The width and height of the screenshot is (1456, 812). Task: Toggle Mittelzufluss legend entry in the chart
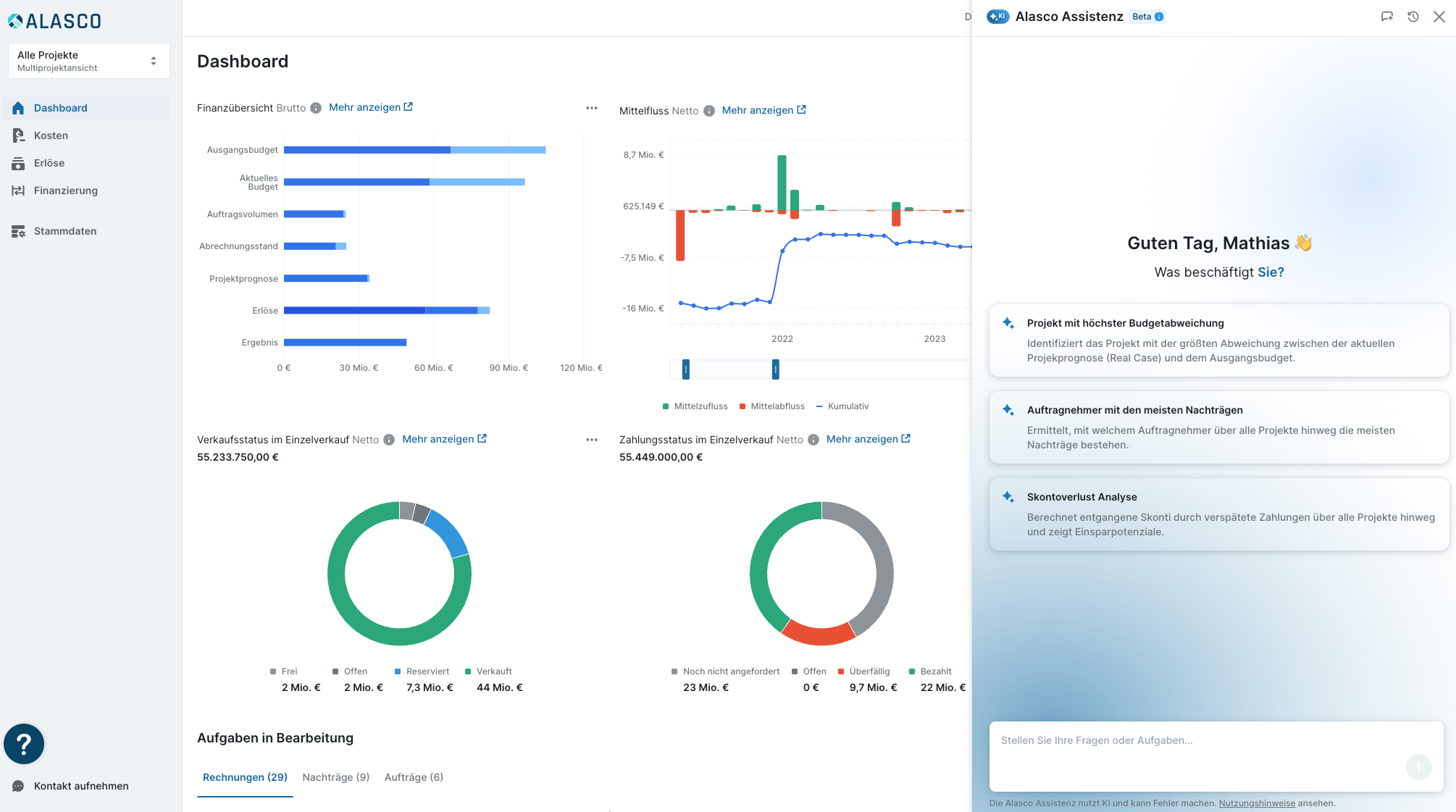coord(695,406)
